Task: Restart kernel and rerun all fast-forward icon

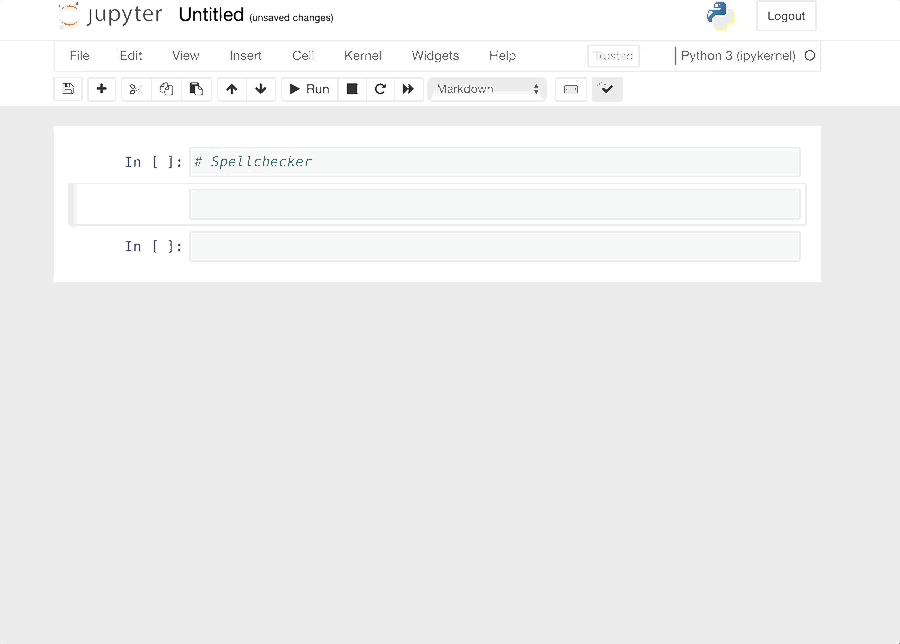Action: coord(408,89)
